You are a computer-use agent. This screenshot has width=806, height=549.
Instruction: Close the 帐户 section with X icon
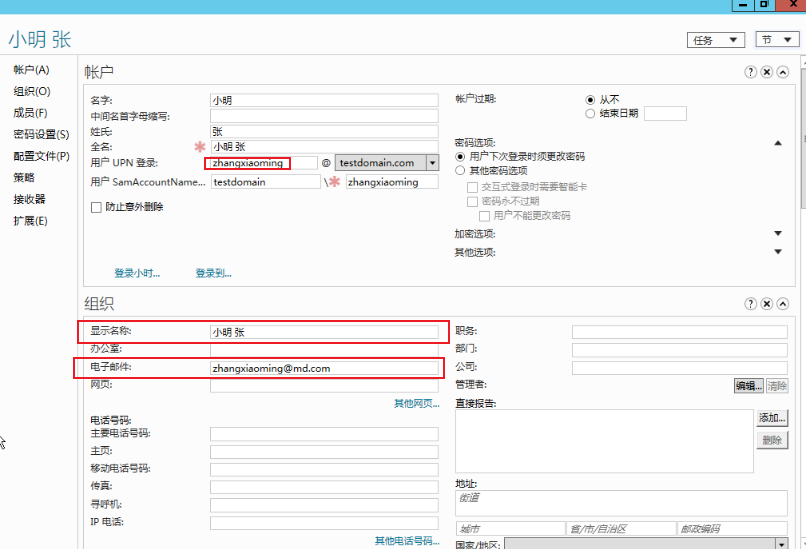pos(766,72)
